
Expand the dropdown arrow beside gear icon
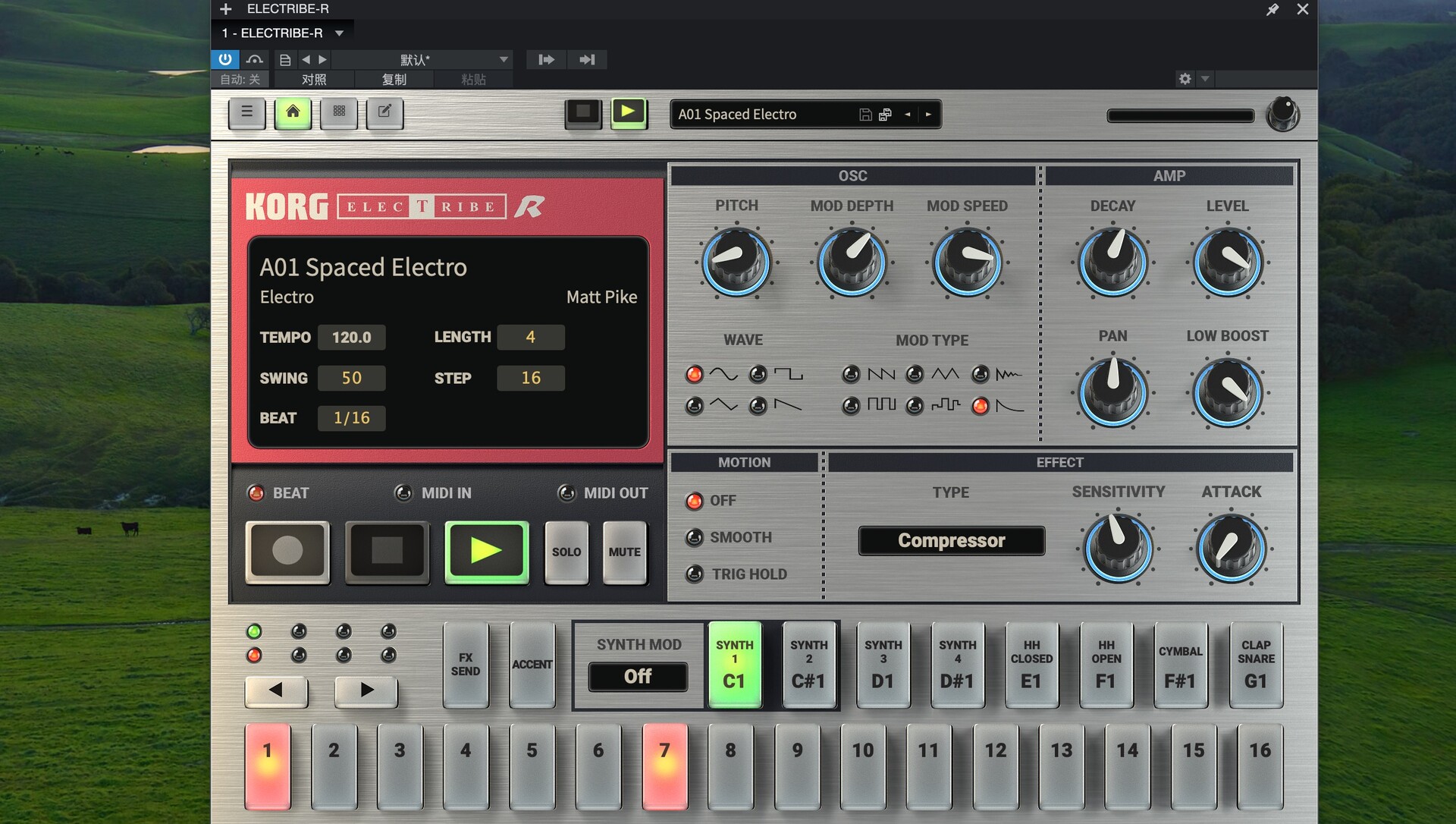(x=1205, y=79)
